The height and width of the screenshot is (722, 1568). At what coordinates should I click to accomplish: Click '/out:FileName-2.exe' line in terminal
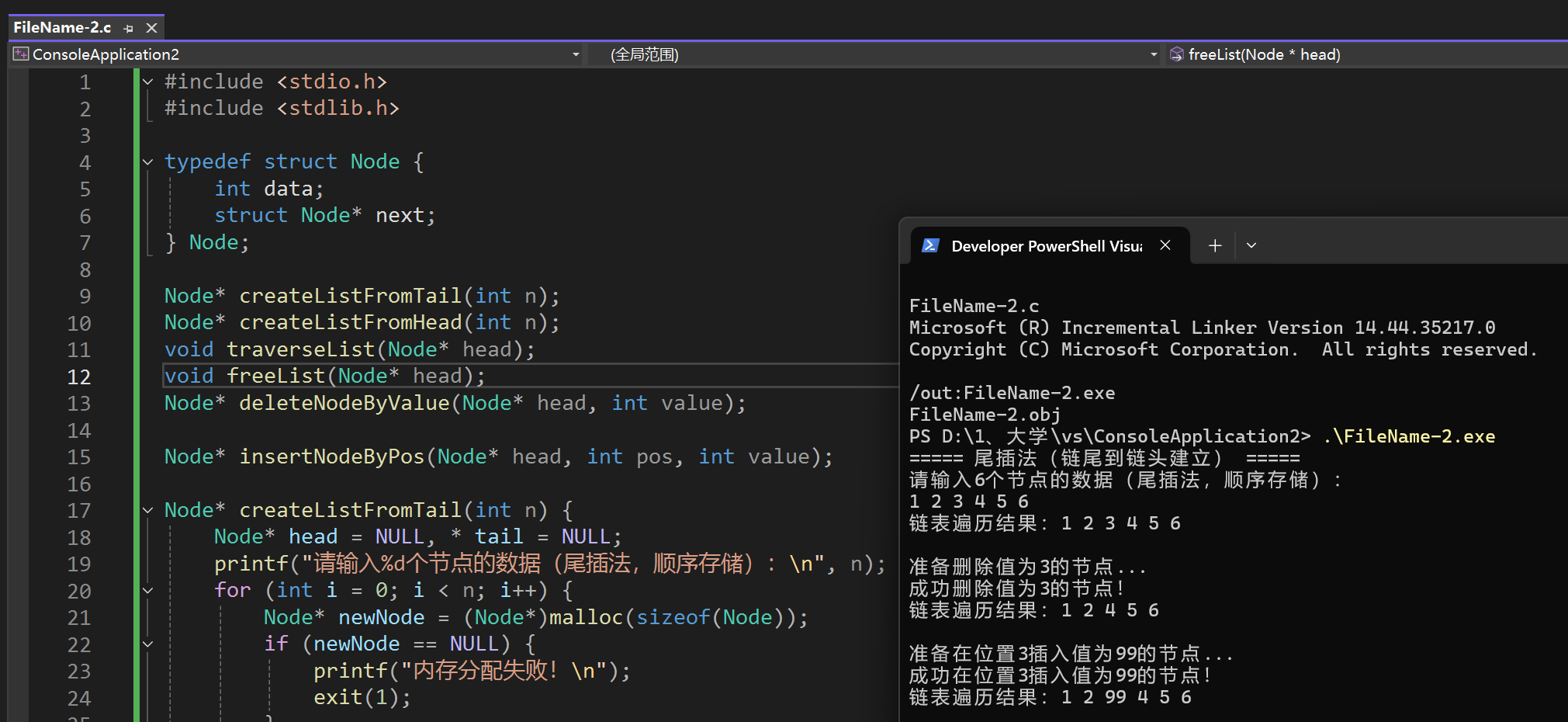[x=1012, y=393]
